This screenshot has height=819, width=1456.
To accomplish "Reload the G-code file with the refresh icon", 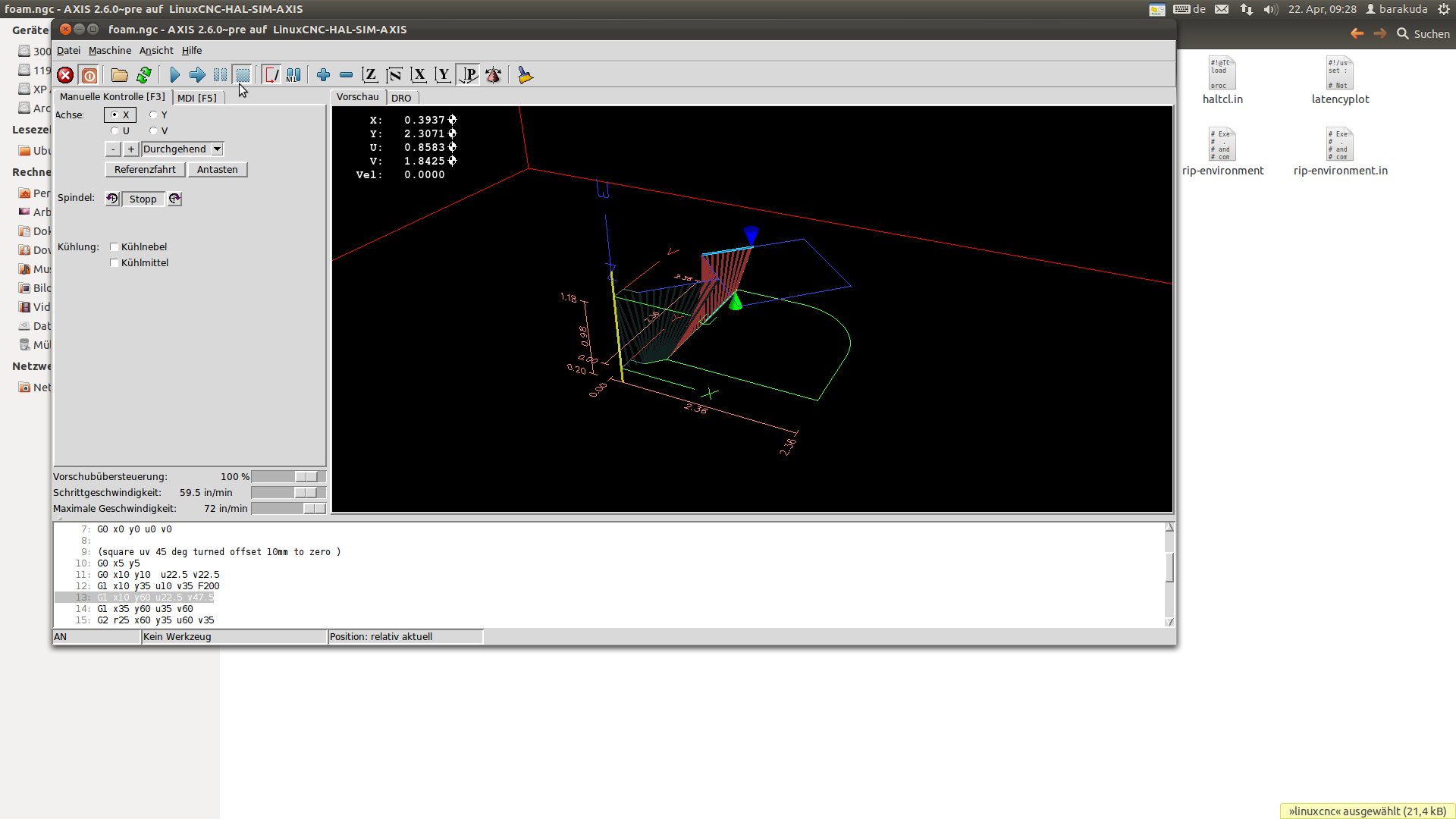I will coord(143,75).
